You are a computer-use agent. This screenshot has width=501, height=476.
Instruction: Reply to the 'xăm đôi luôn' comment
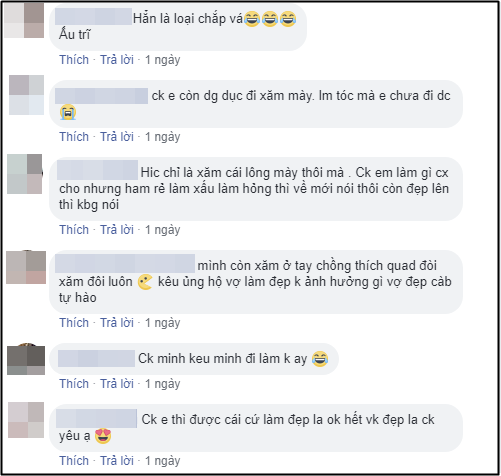click(117, 323)
